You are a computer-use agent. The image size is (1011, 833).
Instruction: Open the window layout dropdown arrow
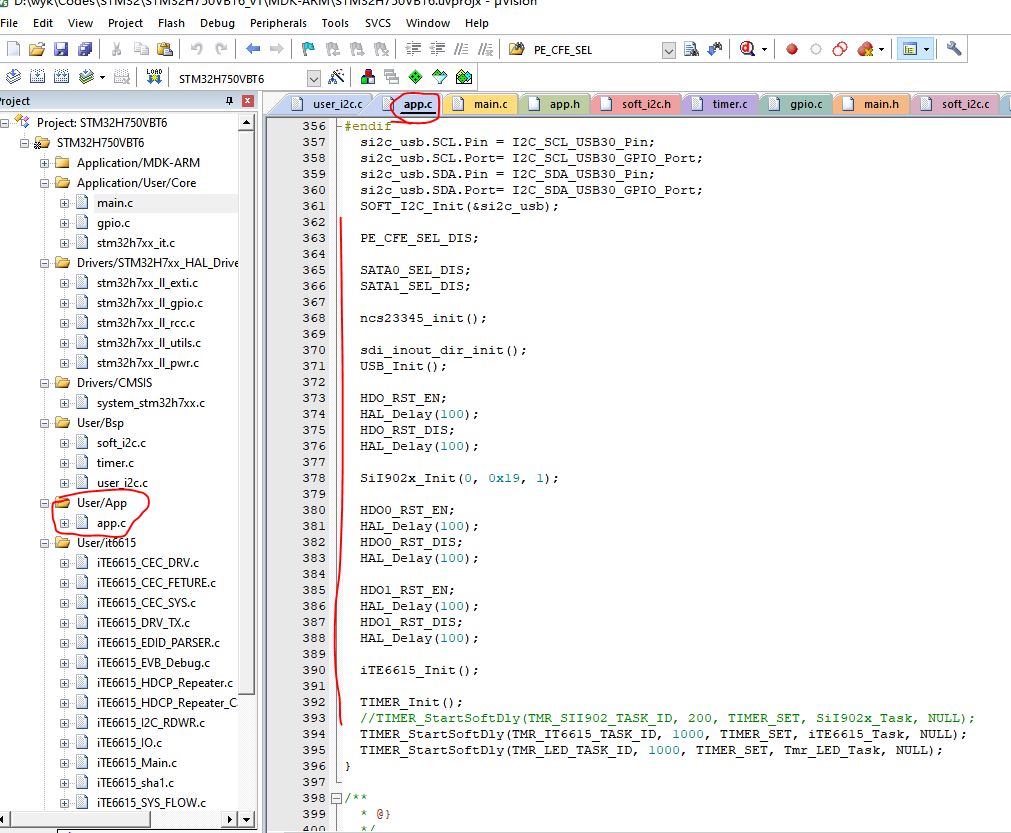tap(927, 50)
